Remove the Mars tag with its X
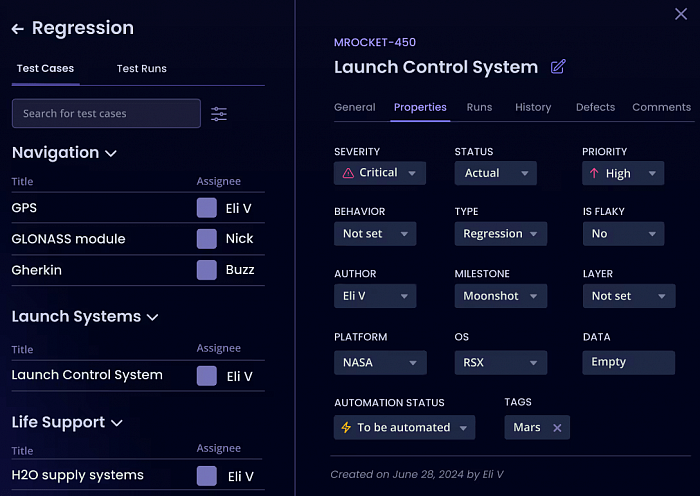 (x=557, y=428)
